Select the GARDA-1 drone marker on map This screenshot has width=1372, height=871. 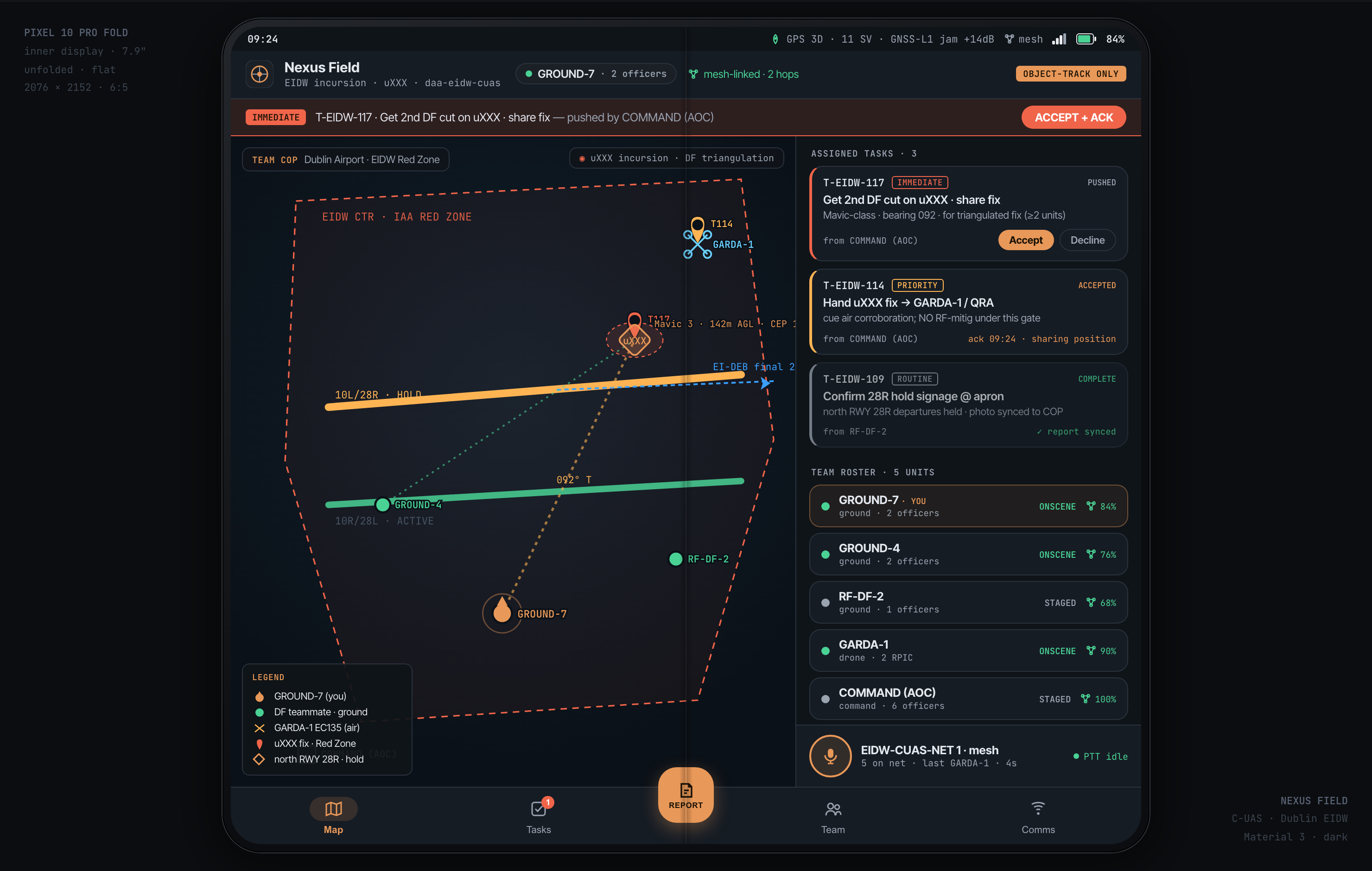point(698,244)
